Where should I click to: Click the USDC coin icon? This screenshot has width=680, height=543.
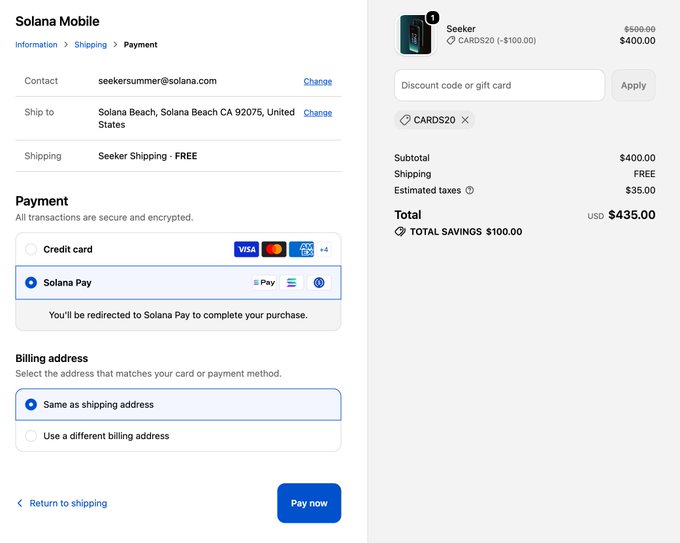pos(319,283)
